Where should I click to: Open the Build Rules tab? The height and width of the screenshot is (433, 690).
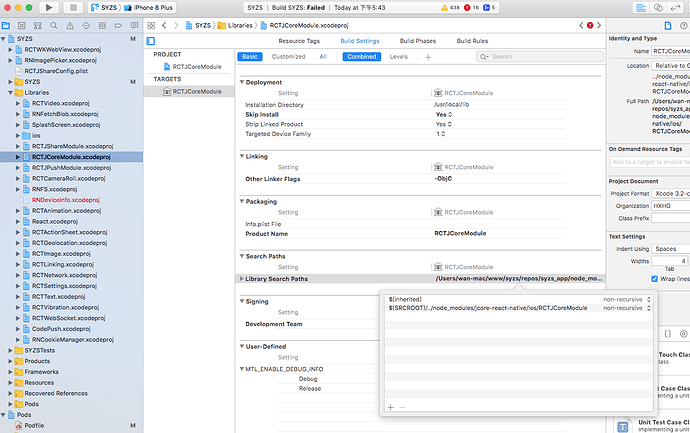[x=472, y=40]
